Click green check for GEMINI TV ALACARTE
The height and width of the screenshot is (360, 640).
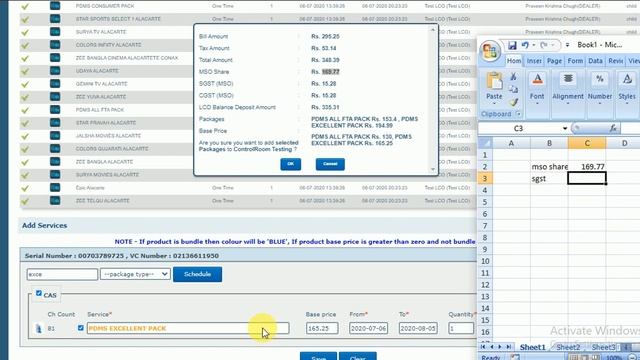coord(25,84)
